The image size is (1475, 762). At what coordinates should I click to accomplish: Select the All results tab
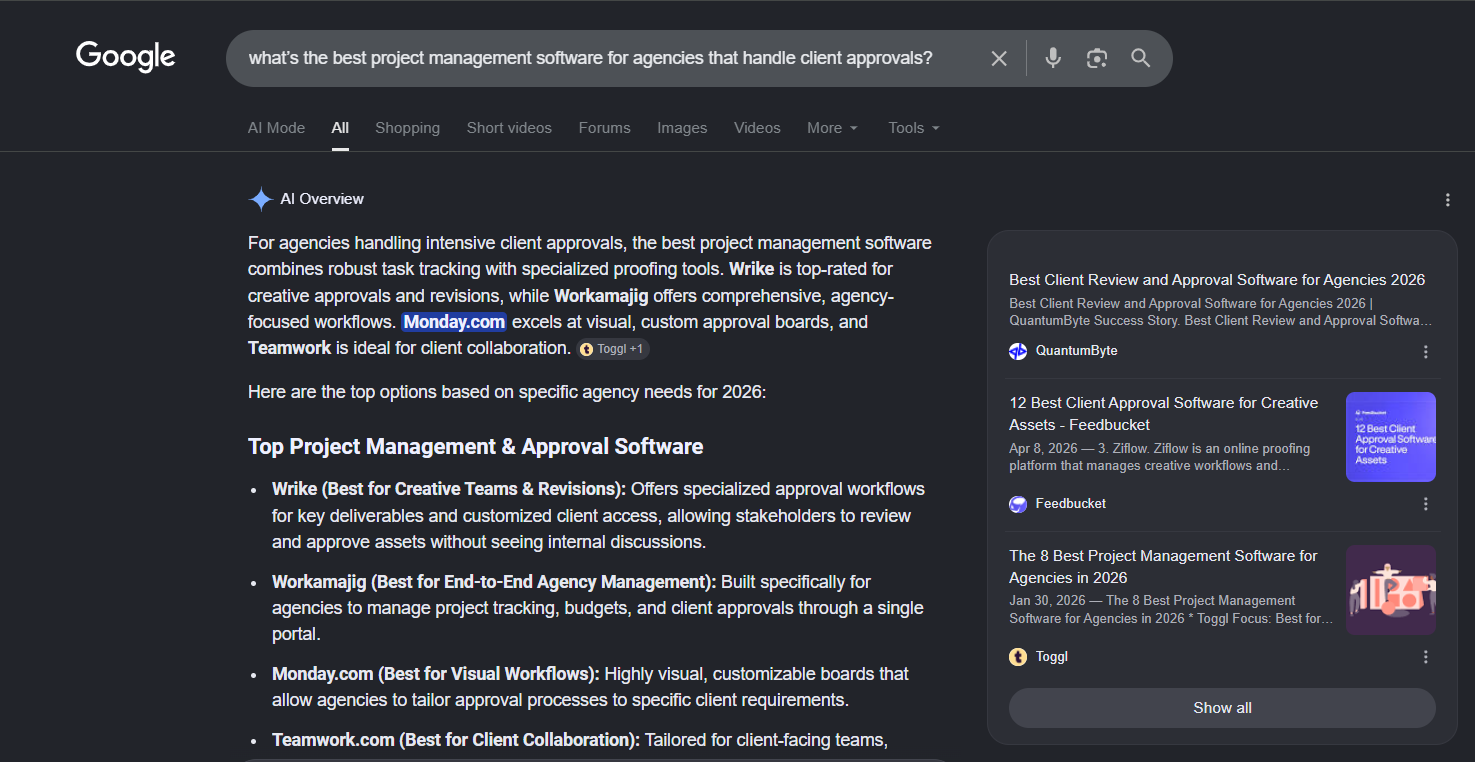(x=340, y=128)
